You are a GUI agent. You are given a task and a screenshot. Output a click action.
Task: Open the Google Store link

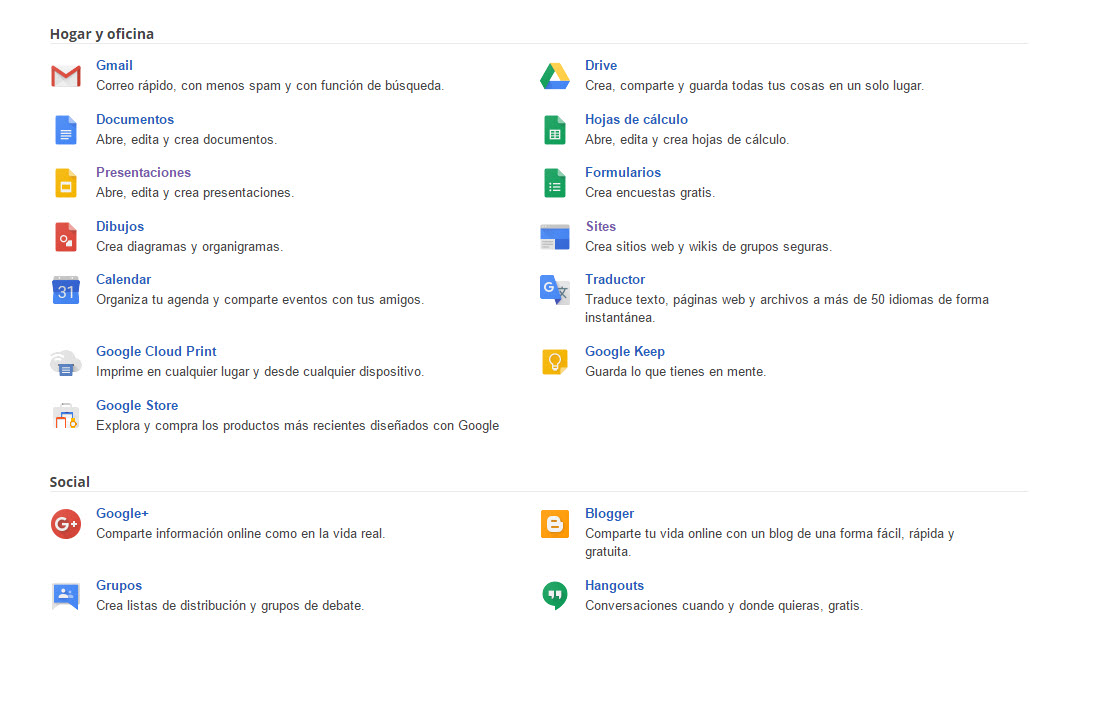point(137,406)
